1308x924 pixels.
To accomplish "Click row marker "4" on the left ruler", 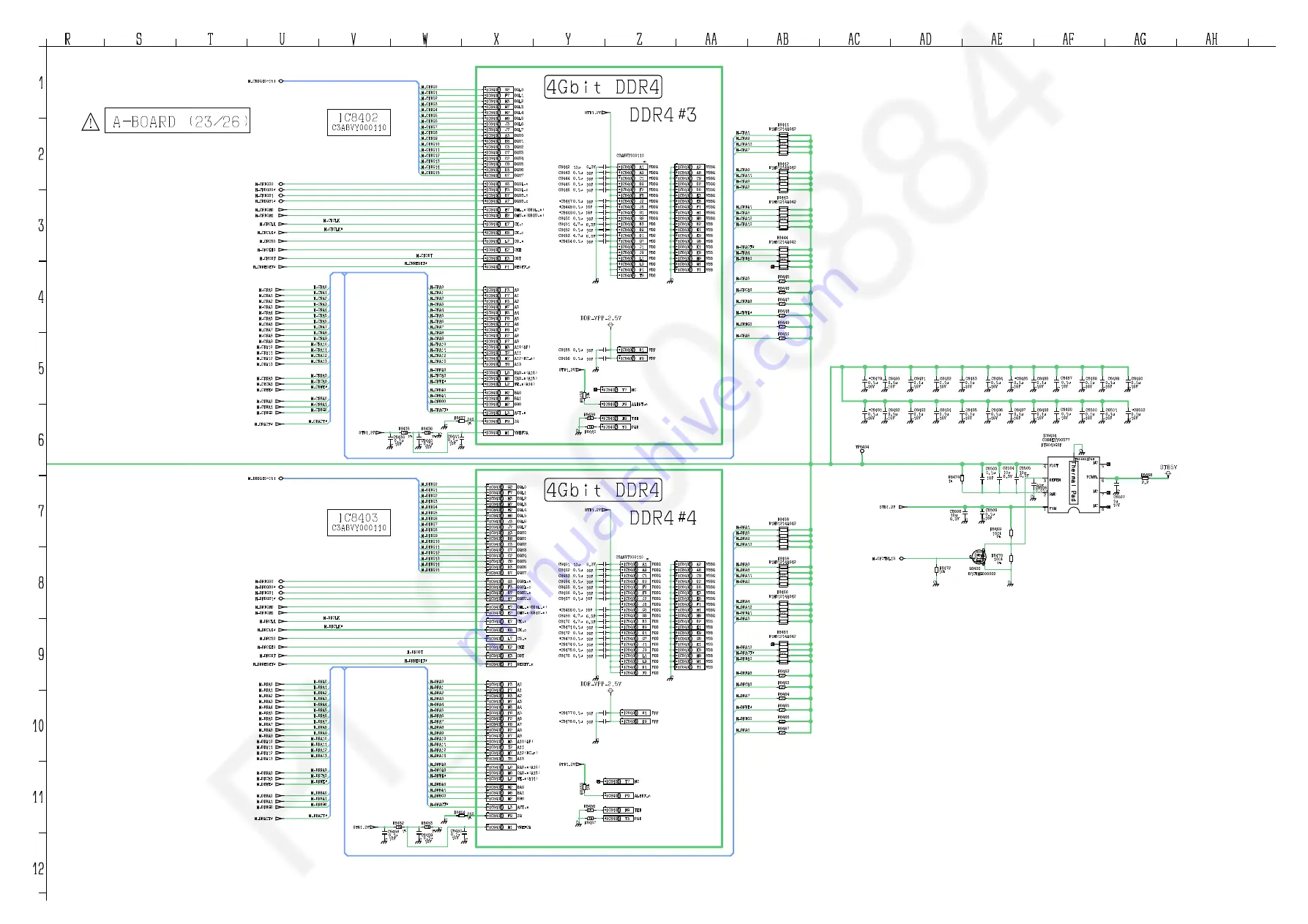I will [41, 297].
